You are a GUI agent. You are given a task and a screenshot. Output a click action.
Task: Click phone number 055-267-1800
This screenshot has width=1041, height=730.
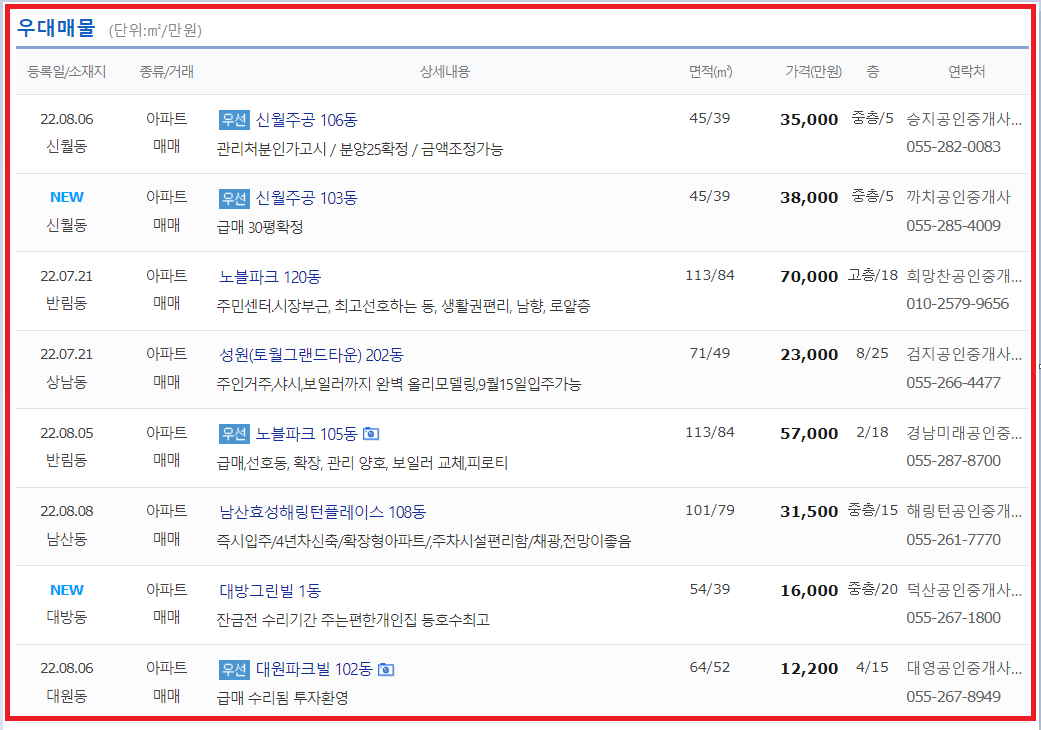953,618
